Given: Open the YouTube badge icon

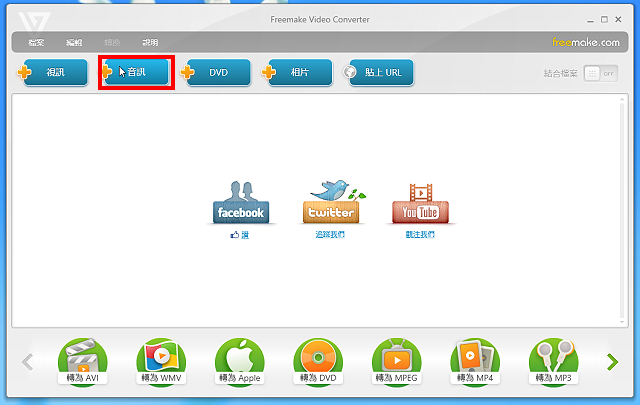Looking at the screenshot, I should [x=420, y=203].
